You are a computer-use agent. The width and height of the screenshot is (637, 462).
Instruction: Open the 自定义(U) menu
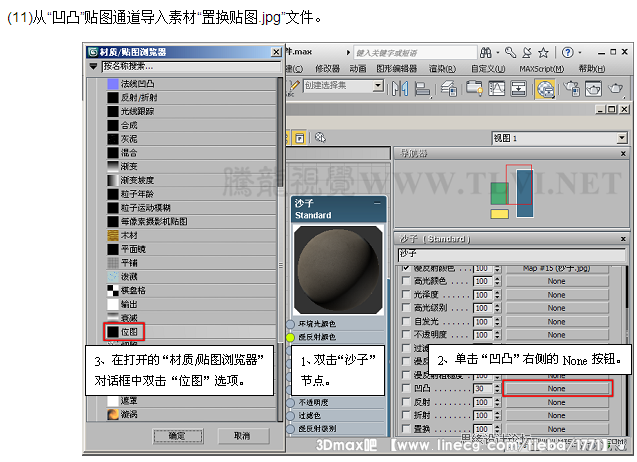click(x=488, y=69)
